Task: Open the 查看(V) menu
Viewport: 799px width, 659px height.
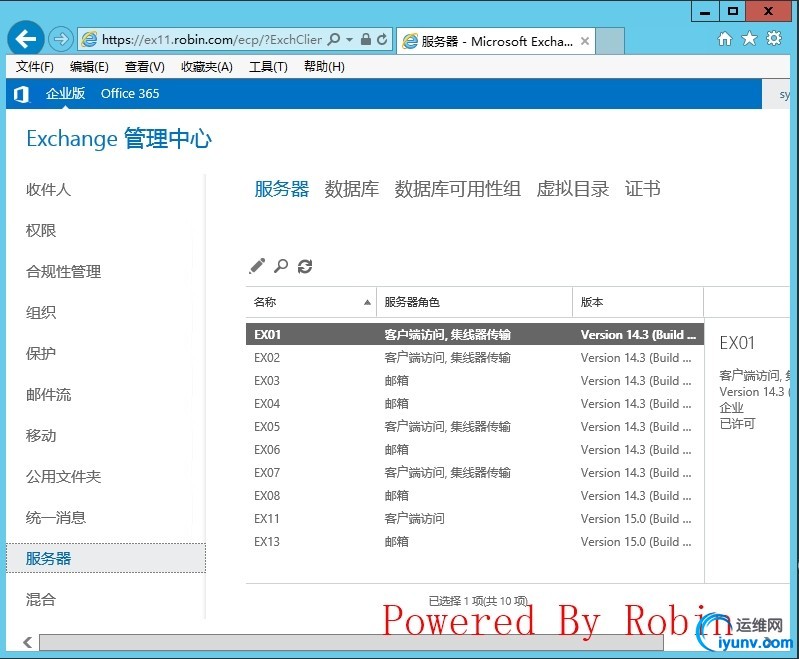Action: click(145, 67)
